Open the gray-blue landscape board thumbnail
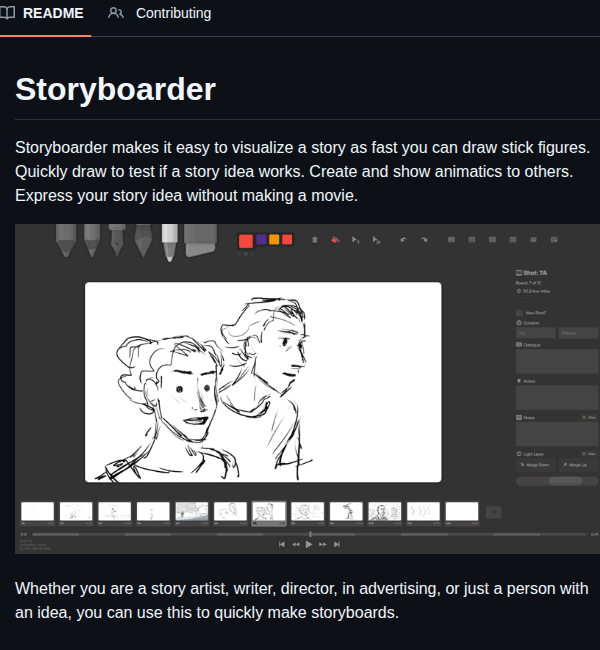Image resolution: width=600 pixels, height=650 pixels. tap(192, 512)
